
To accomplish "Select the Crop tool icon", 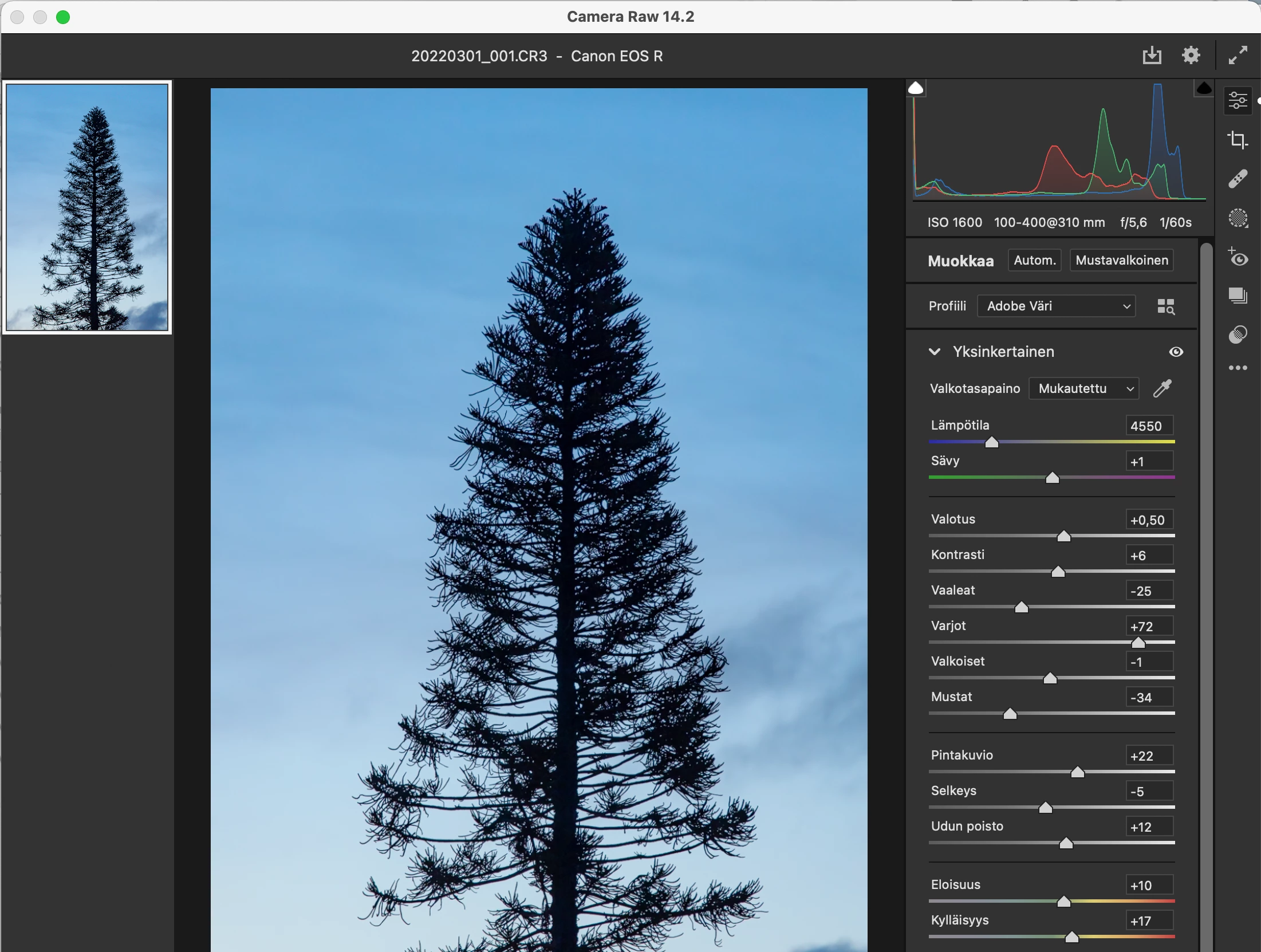I will 1238,140.
